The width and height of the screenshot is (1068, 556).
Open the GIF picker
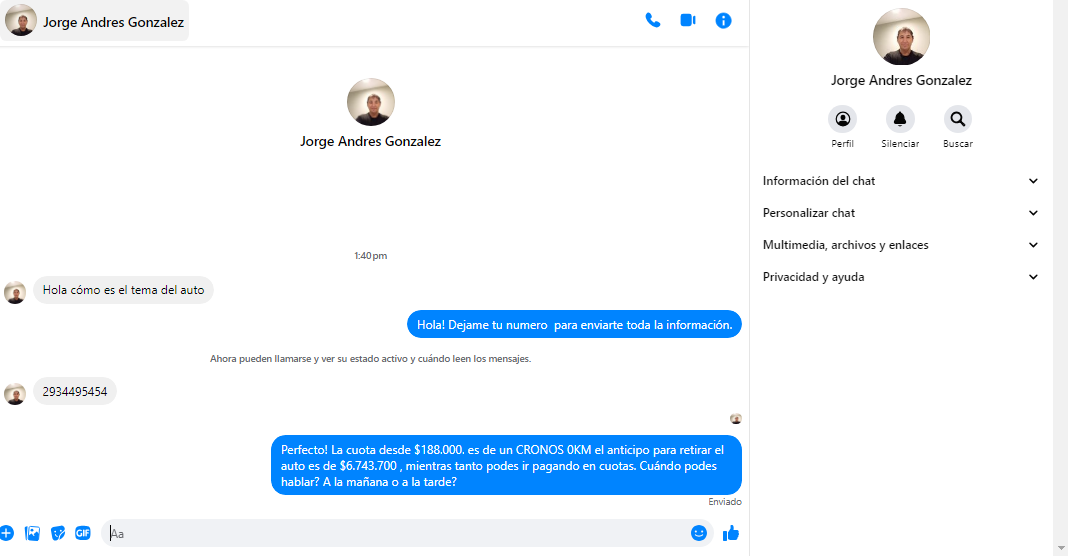(x=83, y=533)
